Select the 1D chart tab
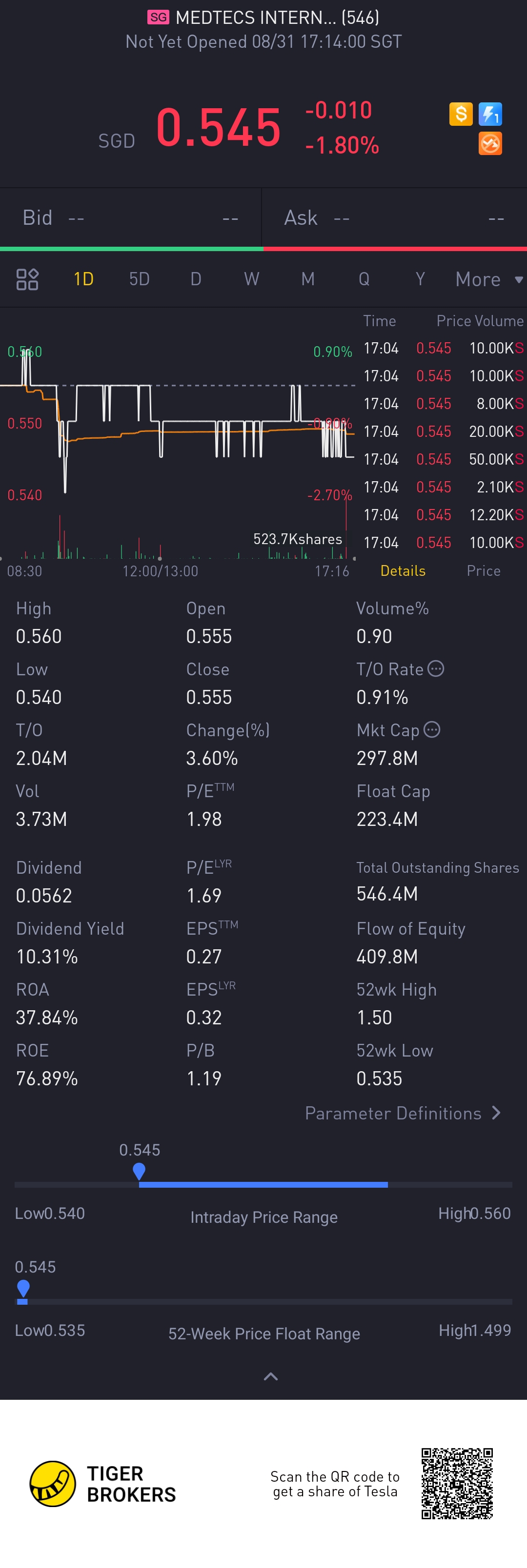This screenshot has height=1568, width=527. (83, 279)
